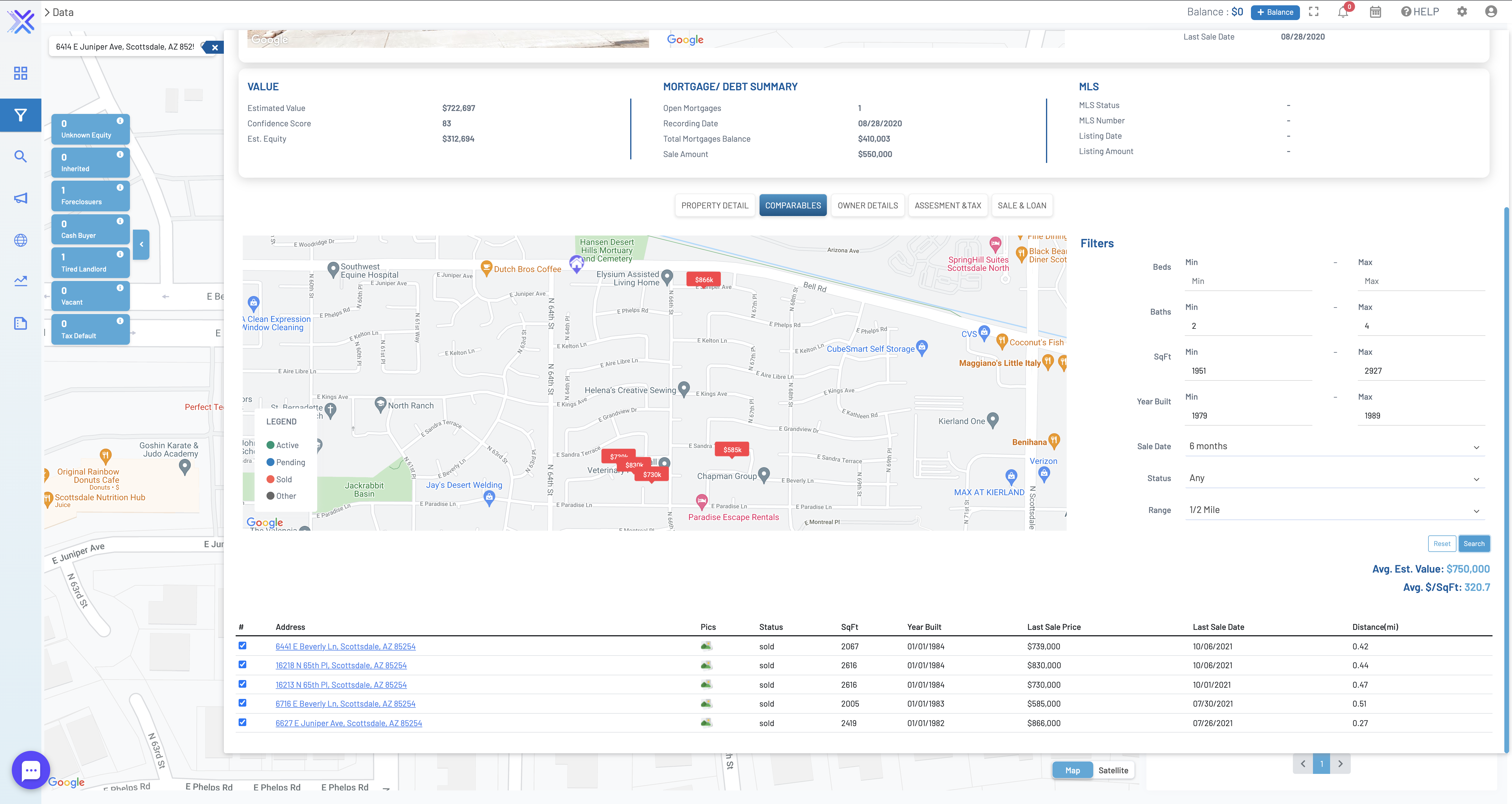Uncheck the 16213 N 65th Pl row
Screen dimensions: 1512x804
242,684
